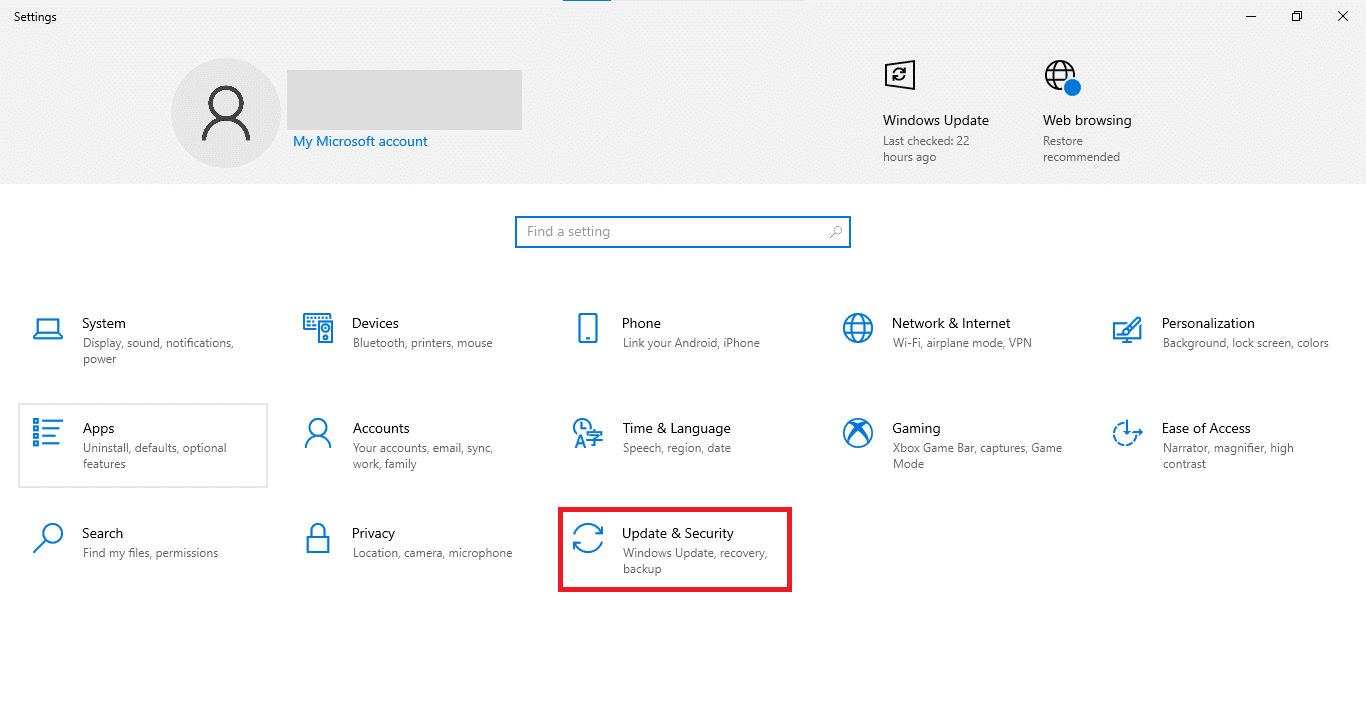Select the Ease of Access icon

1127,434
